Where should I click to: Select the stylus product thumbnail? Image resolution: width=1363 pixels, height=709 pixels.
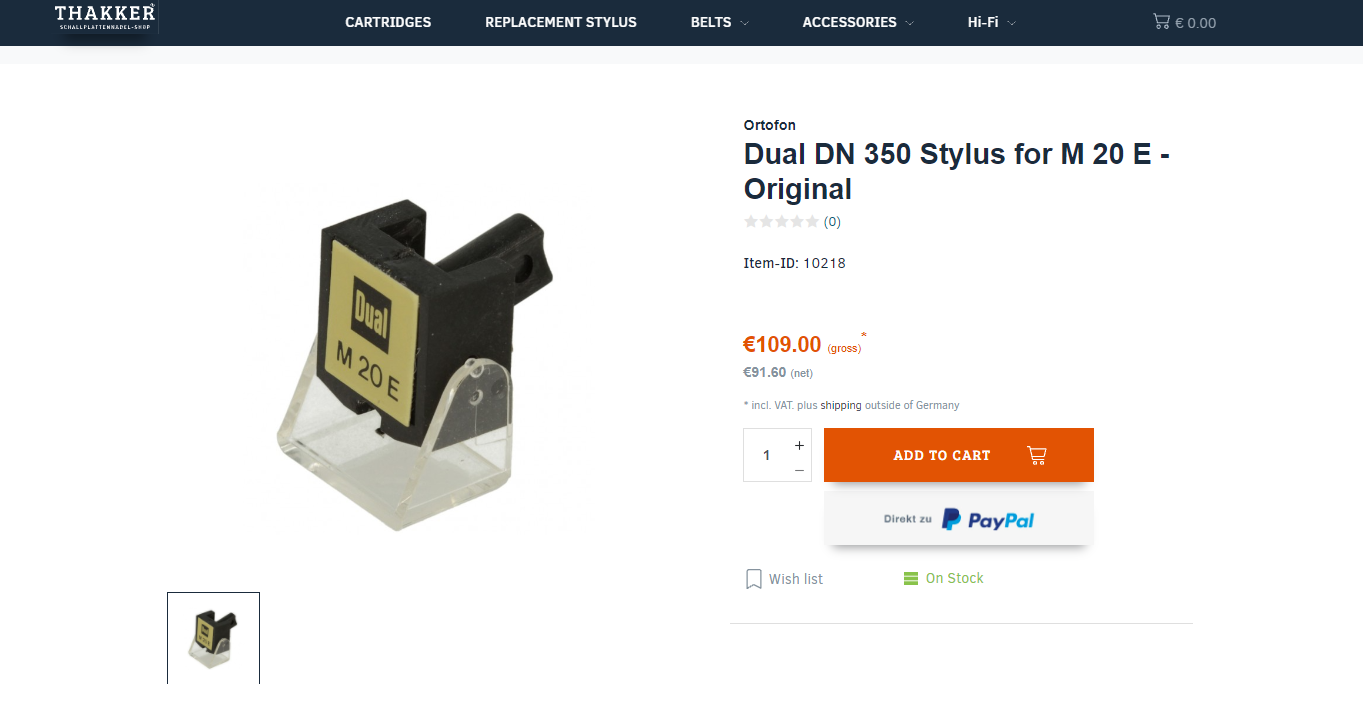213,638
